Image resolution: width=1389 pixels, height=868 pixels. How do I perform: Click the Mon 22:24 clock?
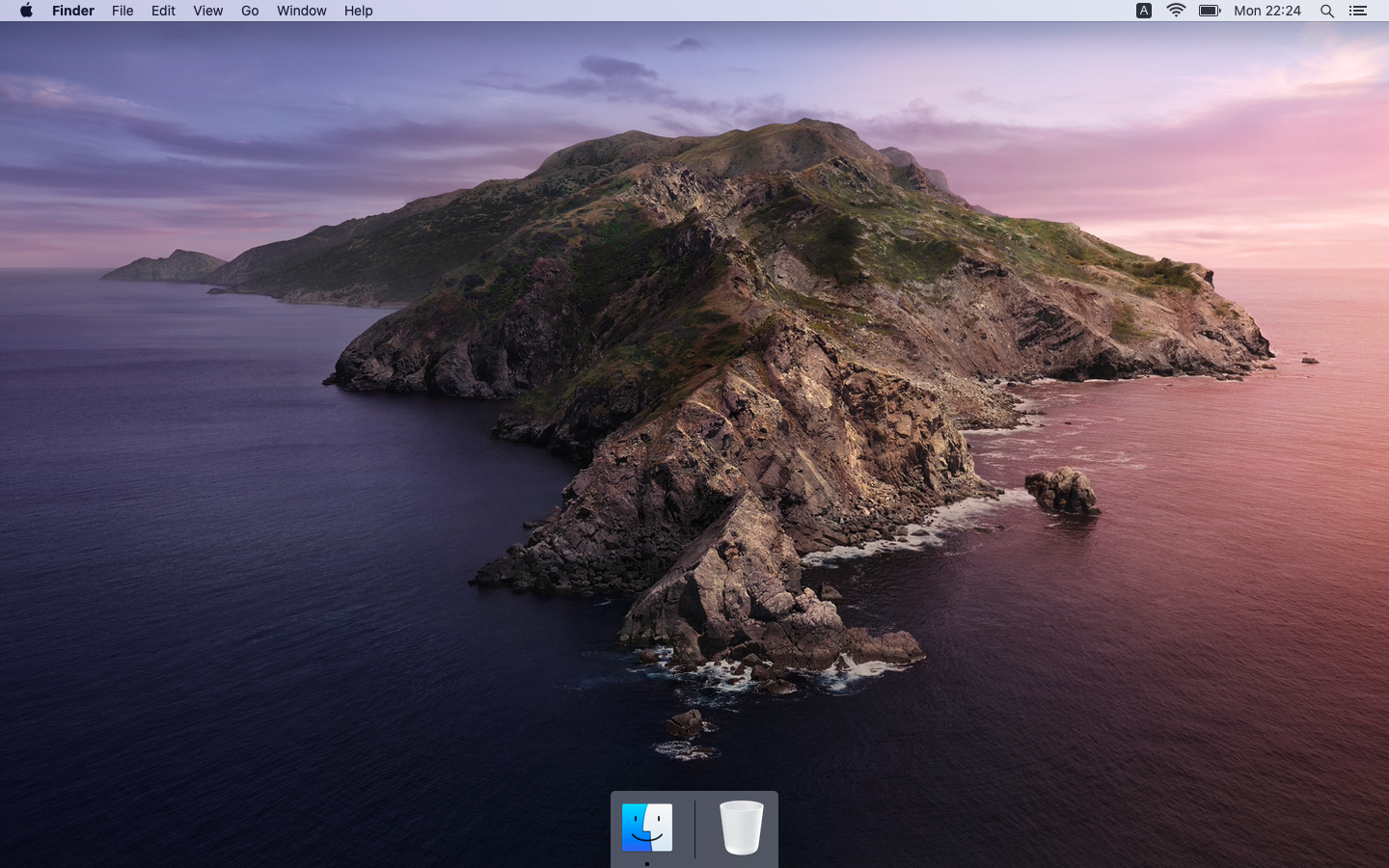click(1267, 11)
